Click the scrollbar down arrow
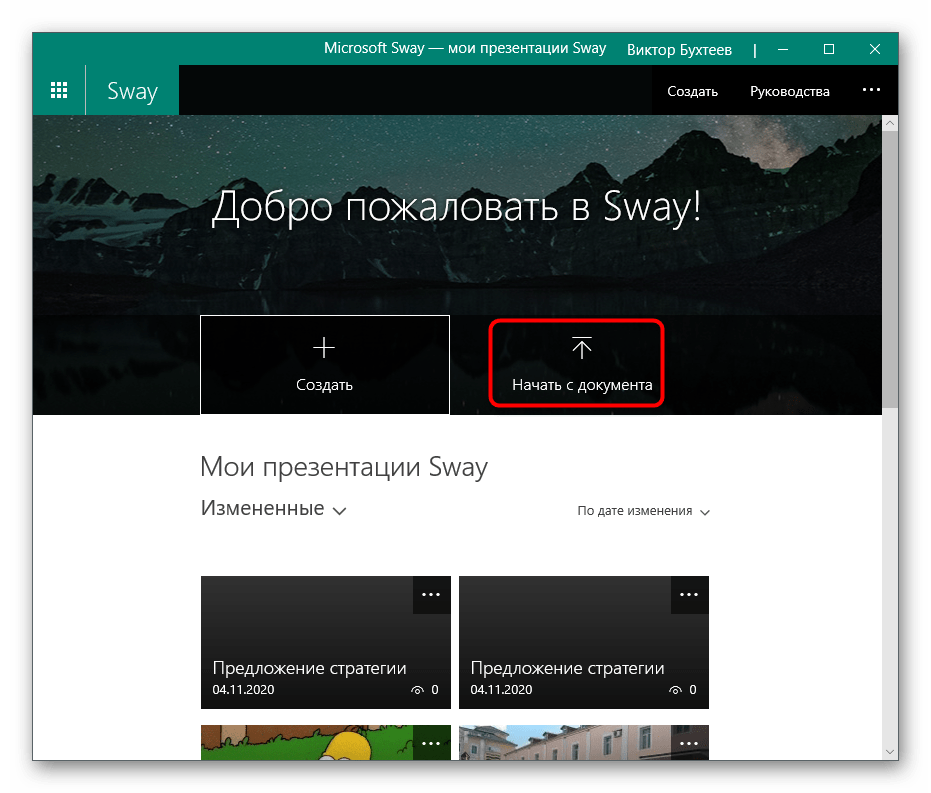Screen dimensions: 931x793 [x=890, y=750]
